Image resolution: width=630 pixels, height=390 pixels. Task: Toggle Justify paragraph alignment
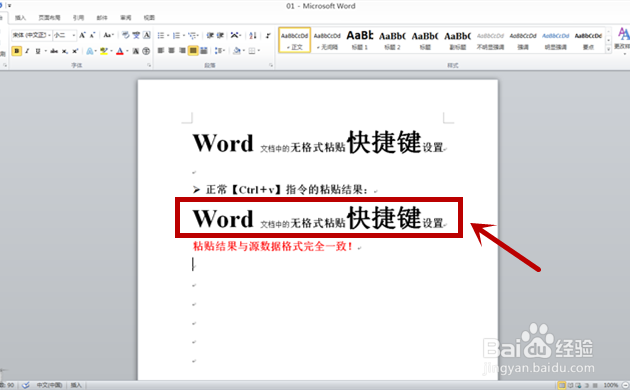tap(193, 51)
